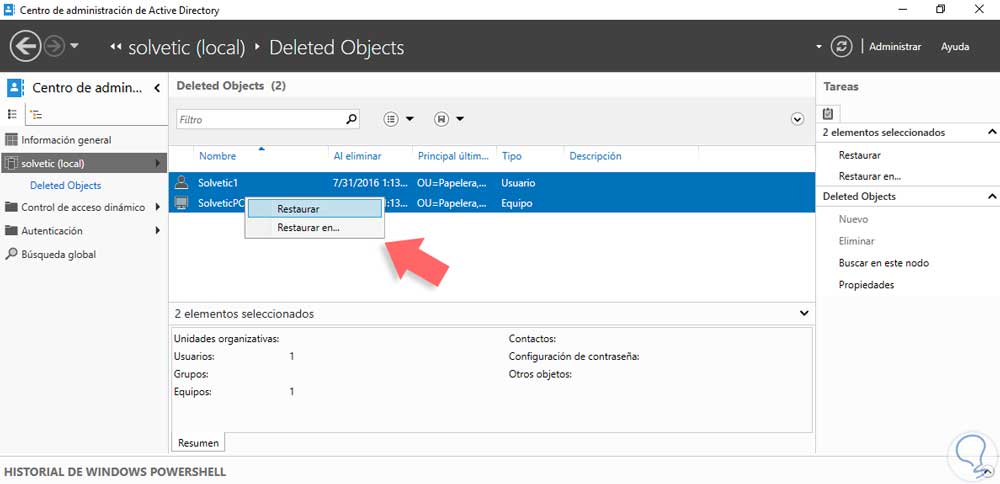Click Buscar en este nodo task

point(883,263)
